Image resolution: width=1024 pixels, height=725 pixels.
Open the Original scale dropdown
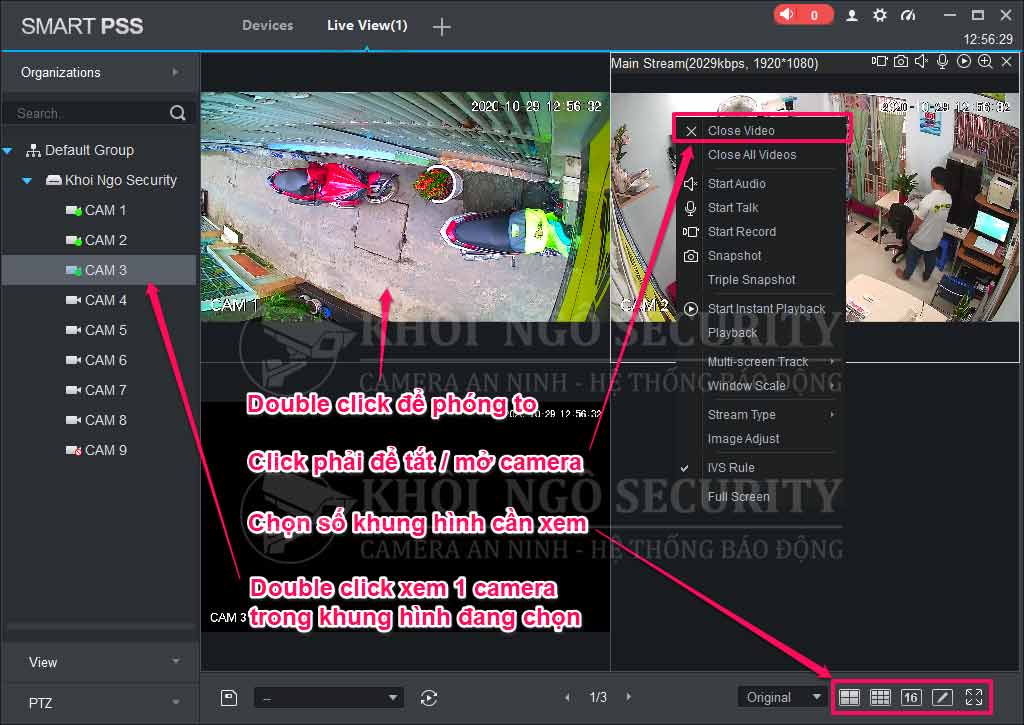[781, 697]
